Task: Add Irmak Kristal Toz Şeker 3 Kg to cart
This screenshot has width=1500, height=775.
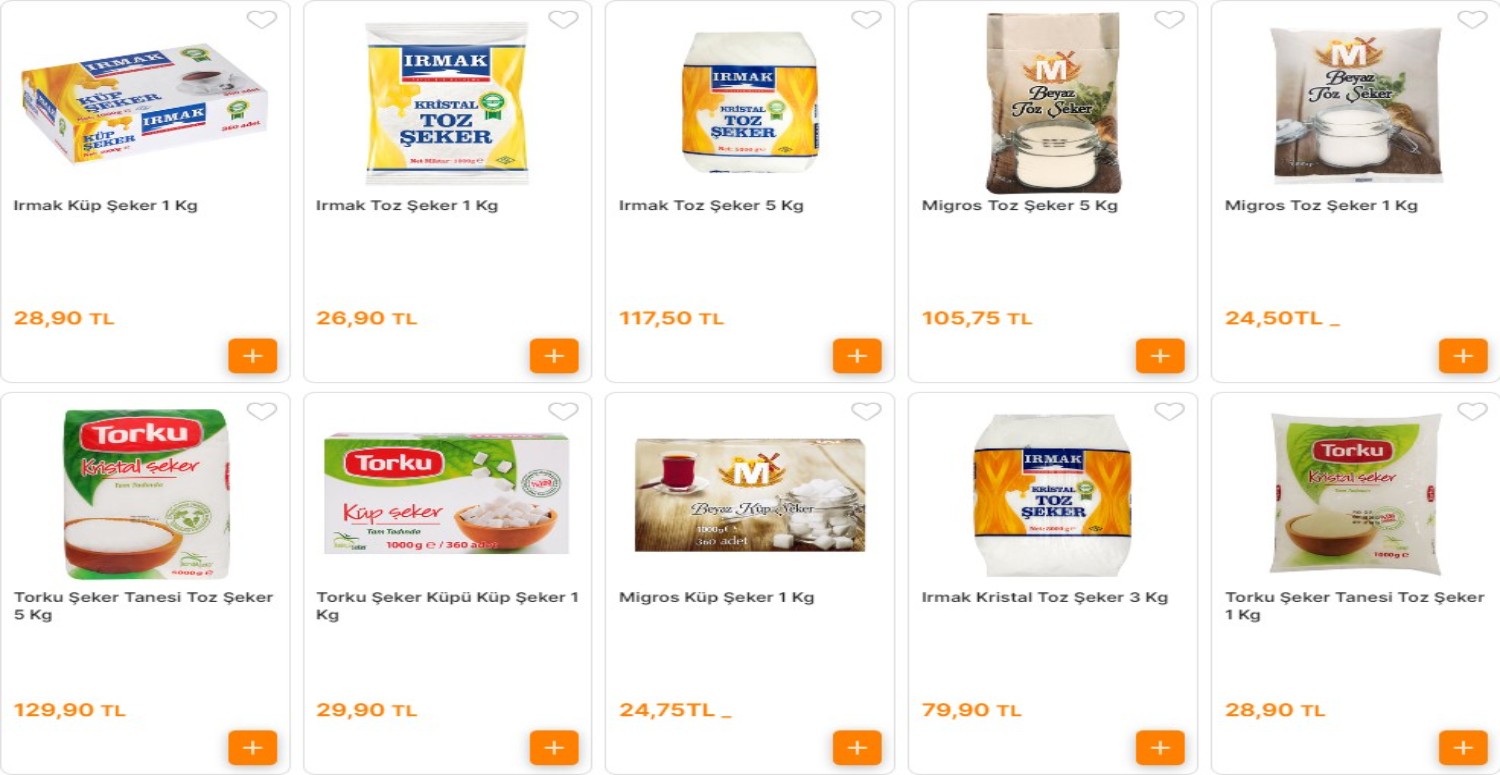Action: tap(1160, 747)
